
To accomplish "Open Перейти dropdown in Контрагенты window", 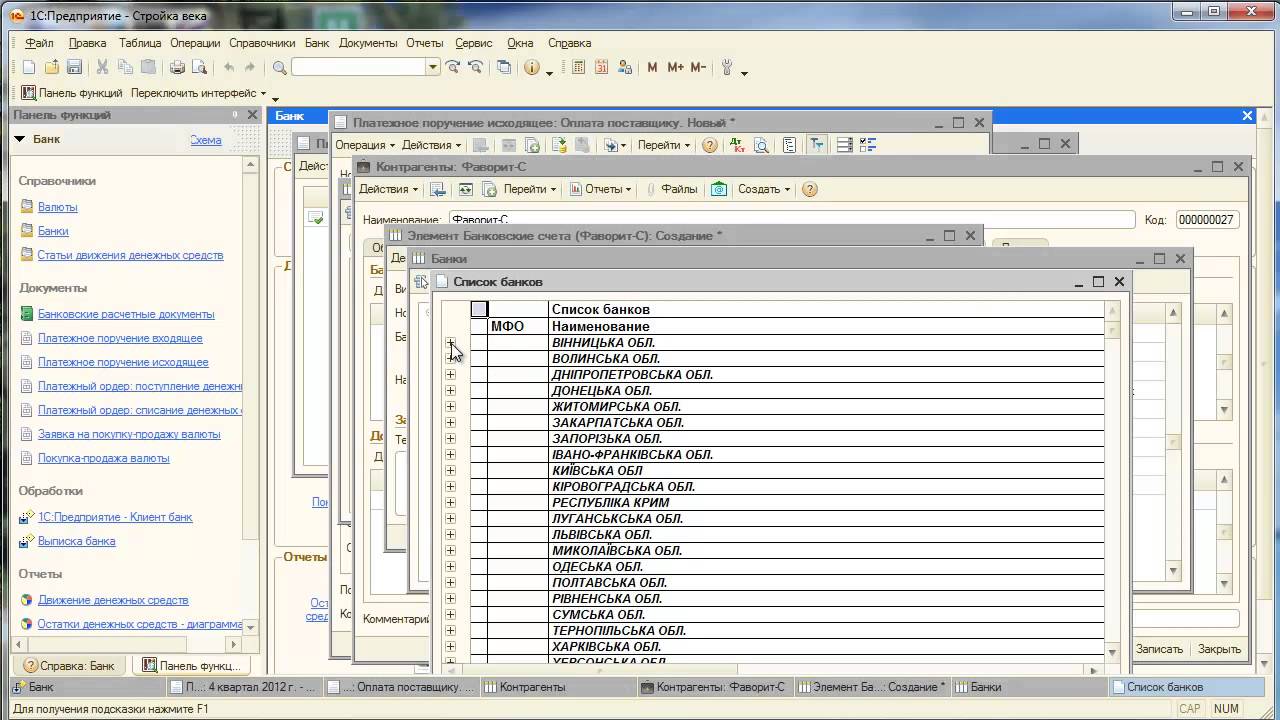I will (530, 189).
